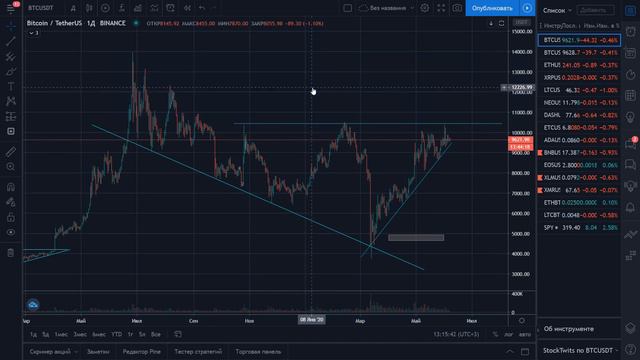Select the DASHL 77.66 watchlist row
Image resolution: width=640 pixels, height=360 pixels.
pos(579,115)
